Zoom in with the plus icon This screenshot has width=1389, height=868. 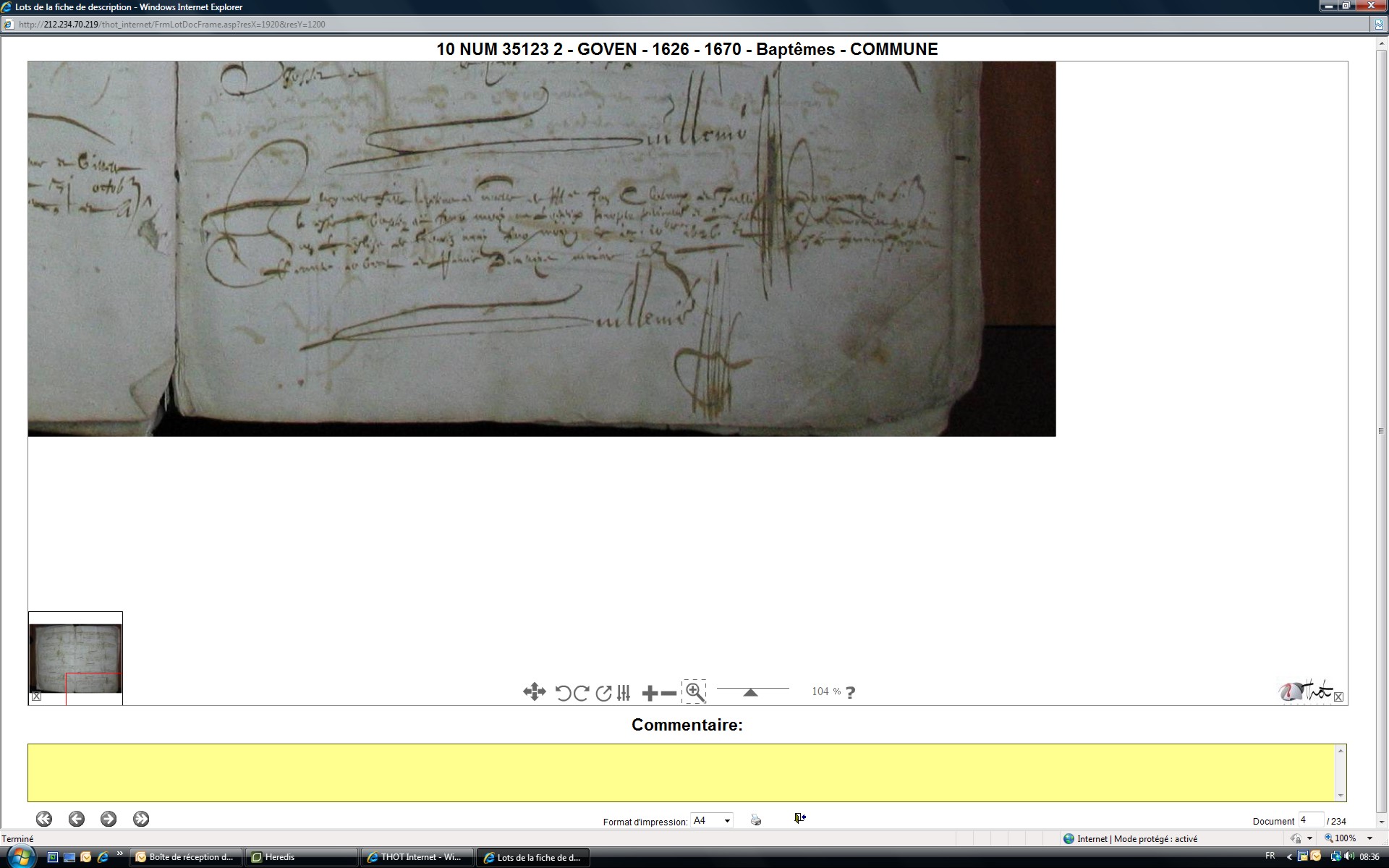click(650, 694)
